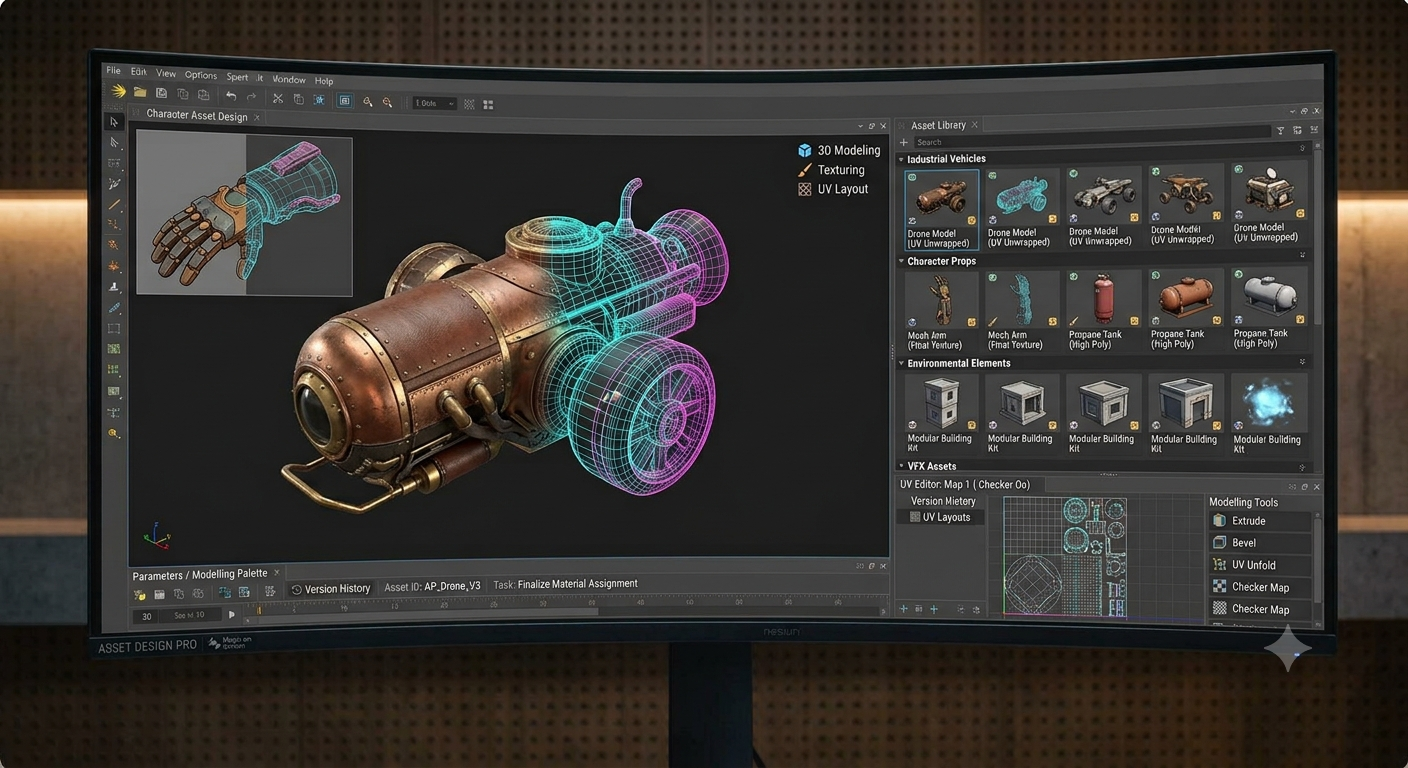This screenshot has height=768, width=1408.
Task: Open the File menu
Action: (113, 71)
